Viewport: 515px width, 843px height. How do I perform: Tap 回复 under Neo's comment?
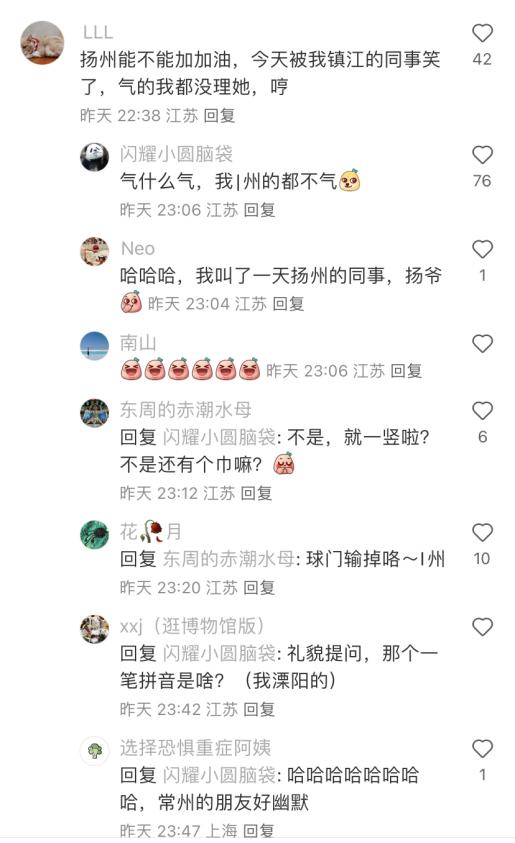click(288, 304)
